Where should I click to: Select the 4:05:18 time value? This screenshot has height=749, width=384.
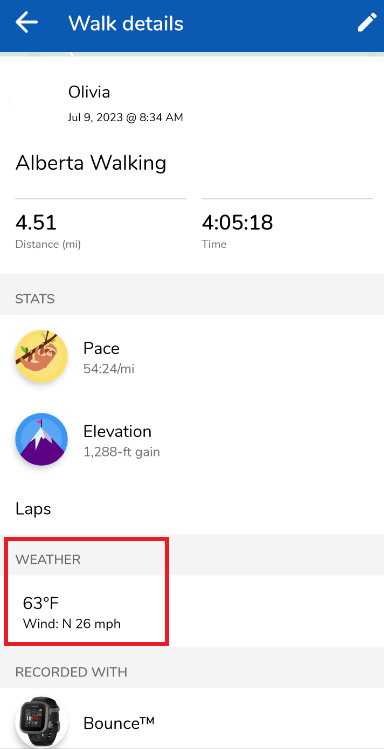(237, 223)
